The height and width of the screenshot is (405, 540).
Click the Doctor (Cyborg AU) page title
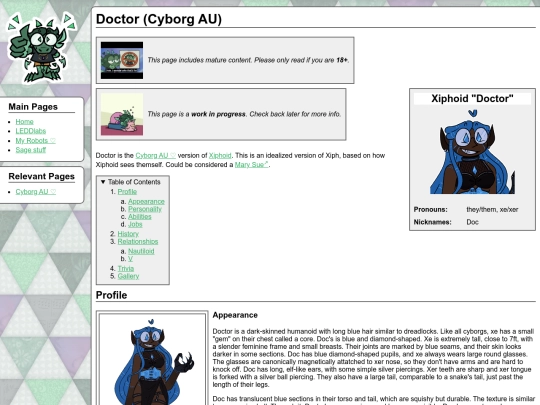tap(159, 19)
